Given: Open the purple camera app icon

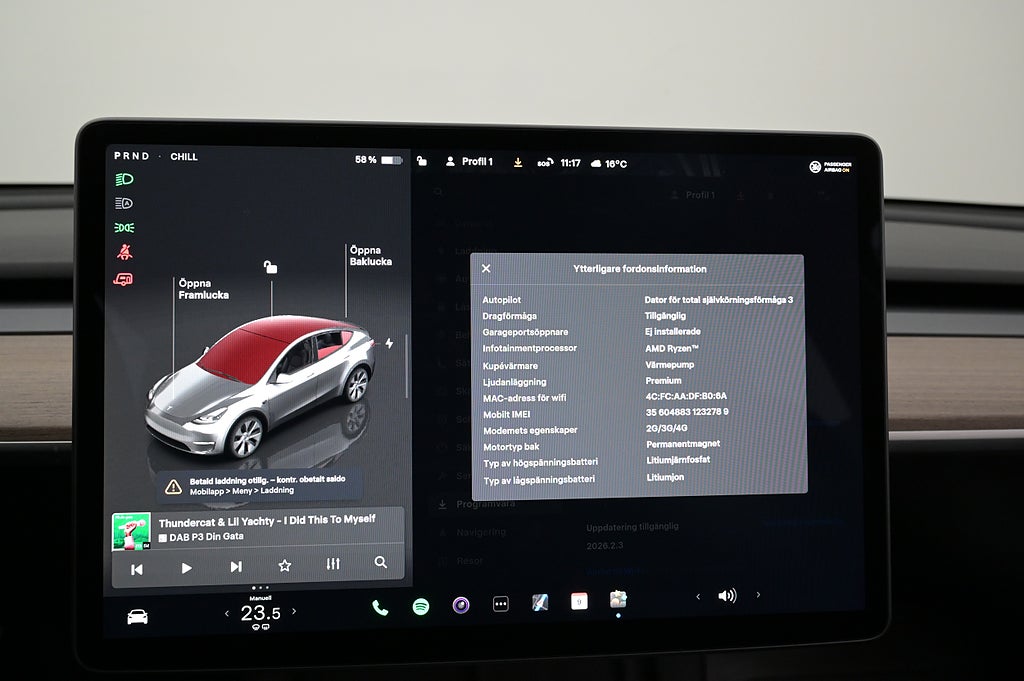Looking at the screenshot, I should [461, 605].
